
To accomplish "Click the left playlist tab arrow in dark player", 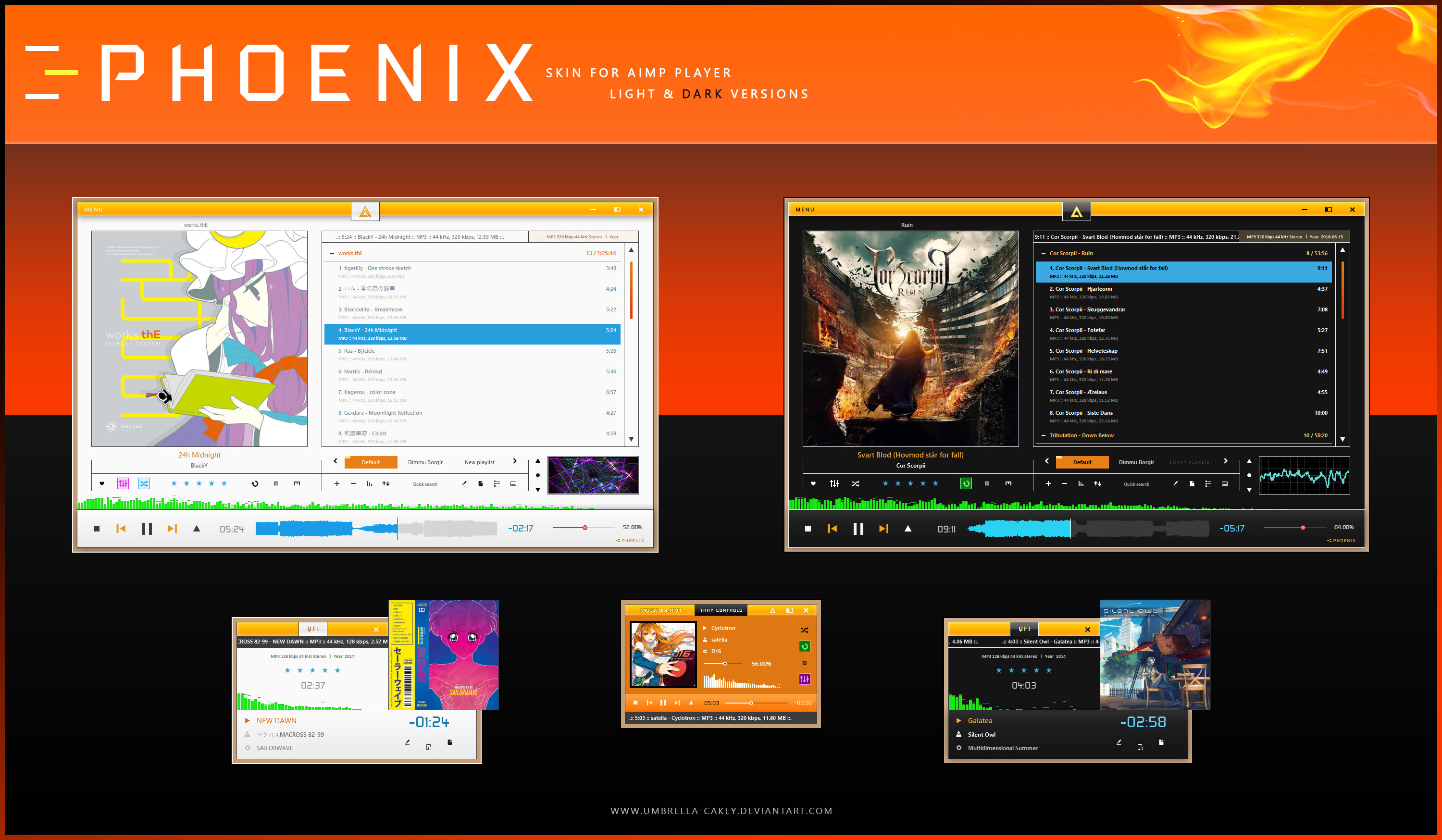I will point(1047,461).
